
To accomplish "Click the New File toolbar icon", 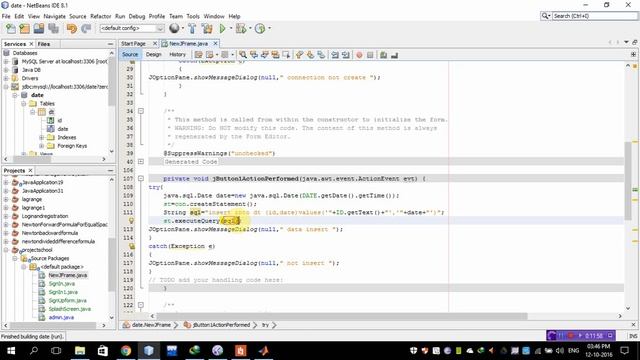I will point(11,28).
